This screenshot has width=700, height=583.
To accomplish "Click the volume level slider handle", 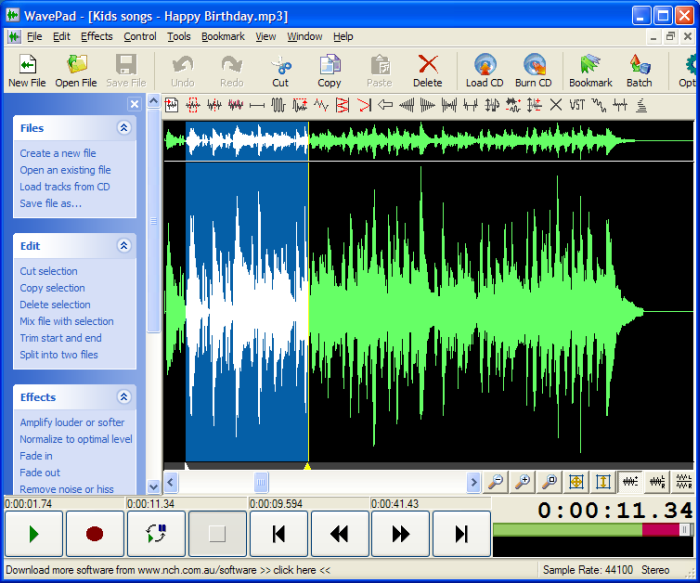I will 684,530.
